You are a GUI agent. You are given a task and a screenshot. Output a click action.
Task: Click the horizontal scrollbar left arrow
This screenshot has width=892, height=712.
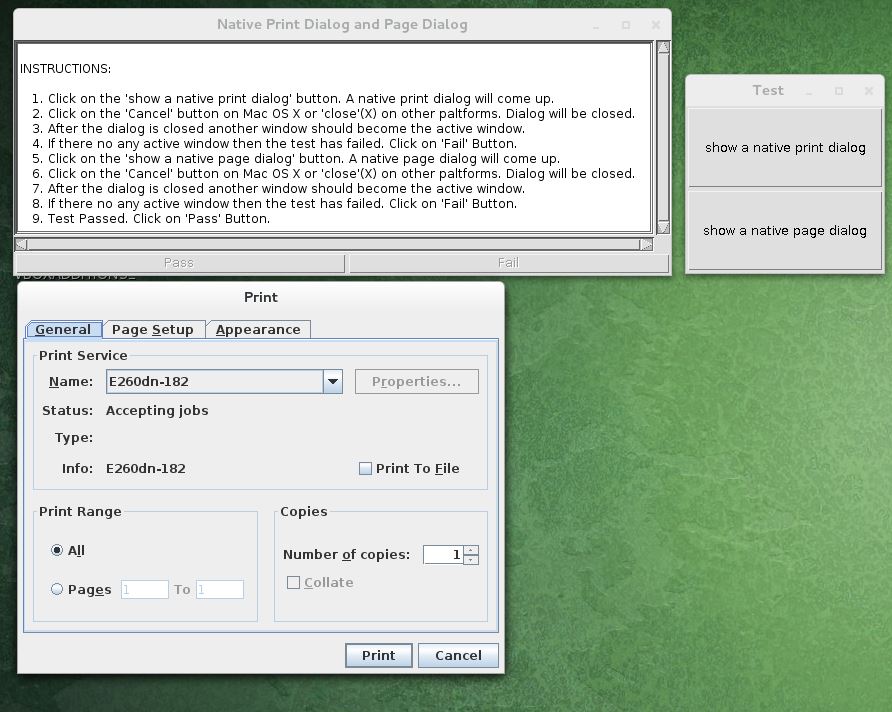(x=21, y=244)
